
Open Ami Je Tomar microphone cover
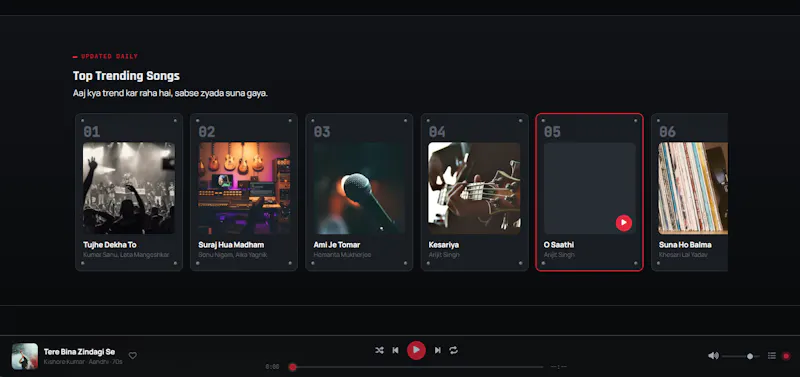pos(360,188)
